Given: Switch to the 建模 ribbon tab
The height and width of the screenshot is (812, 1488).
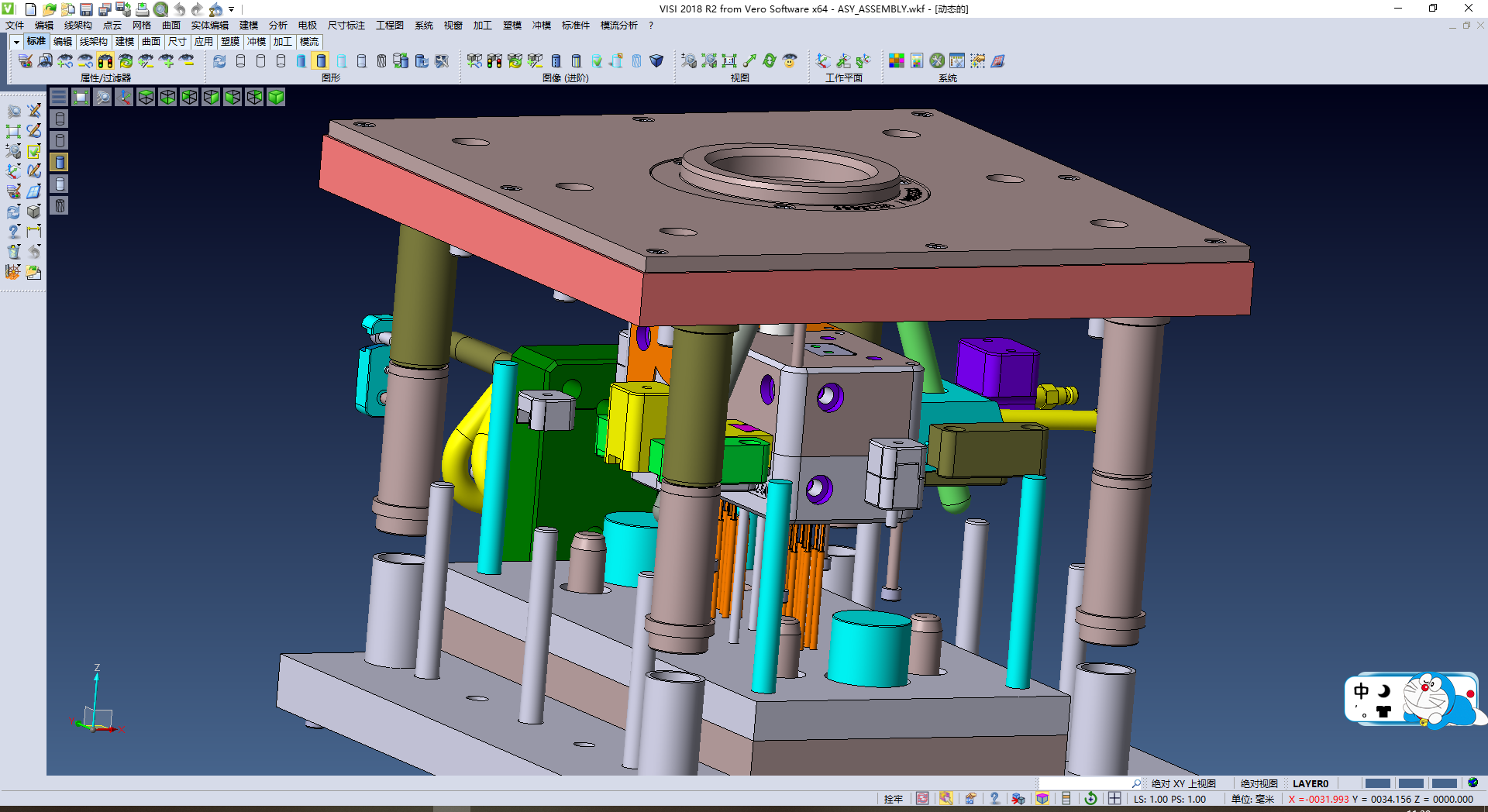Looking at the screenshot, I should (125, 42).
